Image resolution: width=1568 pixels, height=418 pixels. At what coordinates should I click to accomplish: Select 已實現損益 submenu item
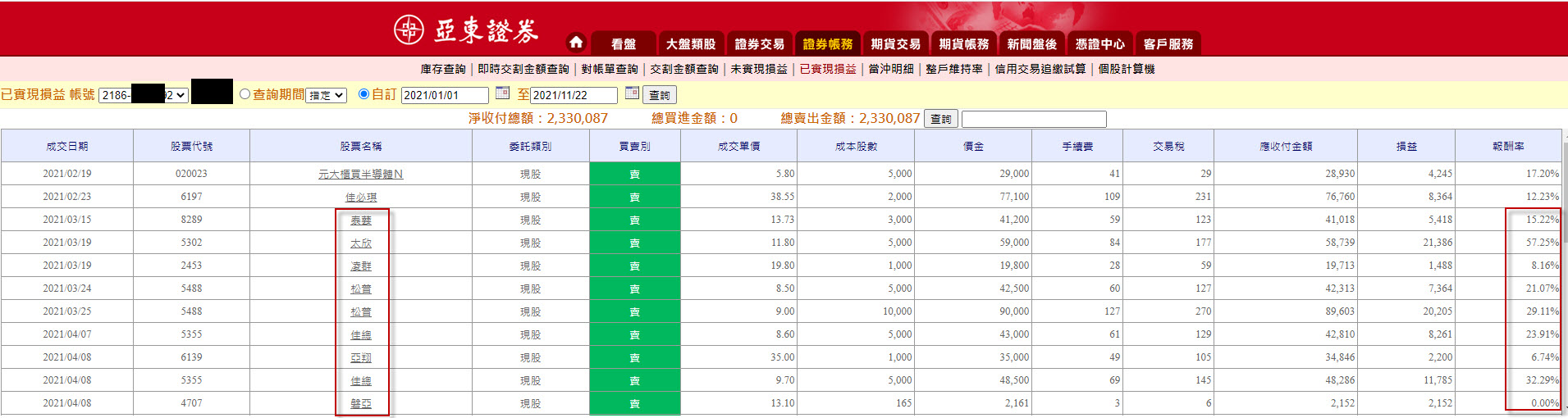point(828,69)
